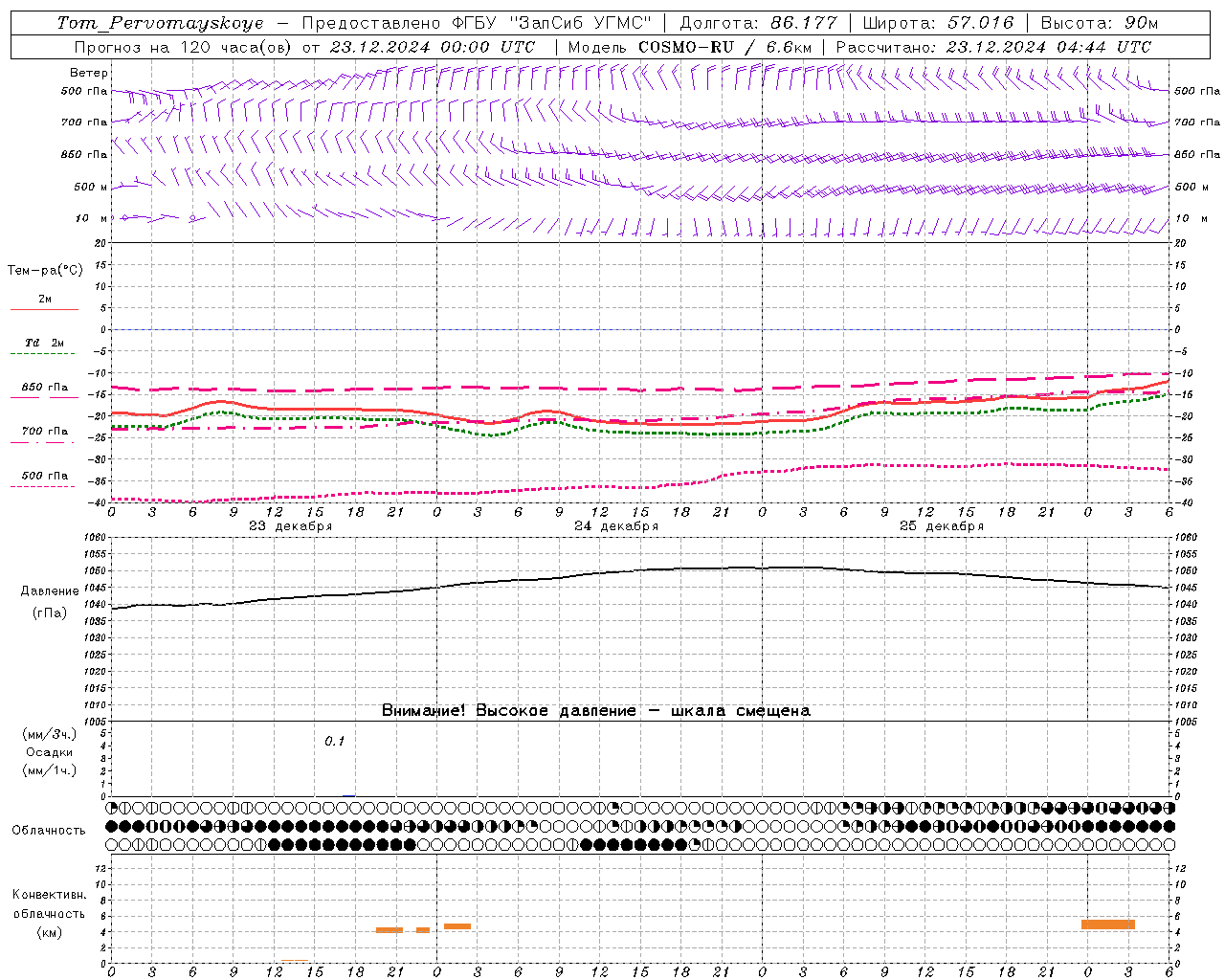Click the 'Рассчитано: 23.12.2024 04:44 UTC' timestamp
This screenshot has width=1225, height=980.
tap(993, 47)
